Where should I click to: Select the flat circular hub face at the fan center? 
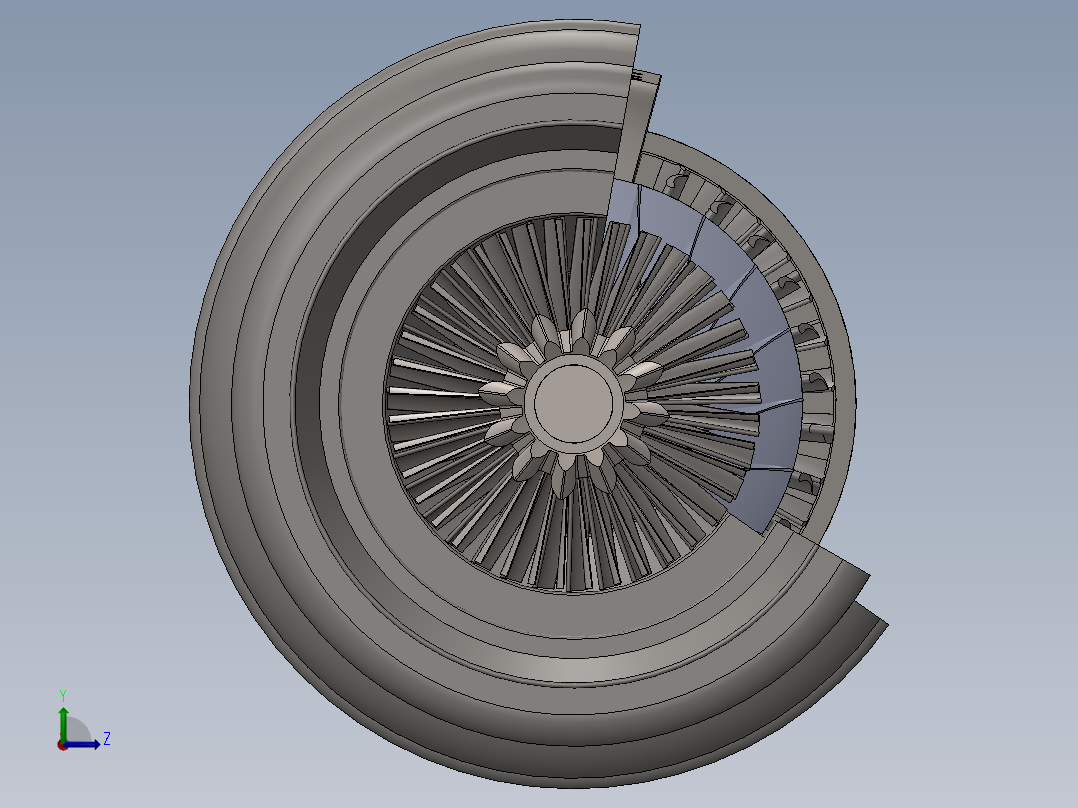[x=573, y=403]
